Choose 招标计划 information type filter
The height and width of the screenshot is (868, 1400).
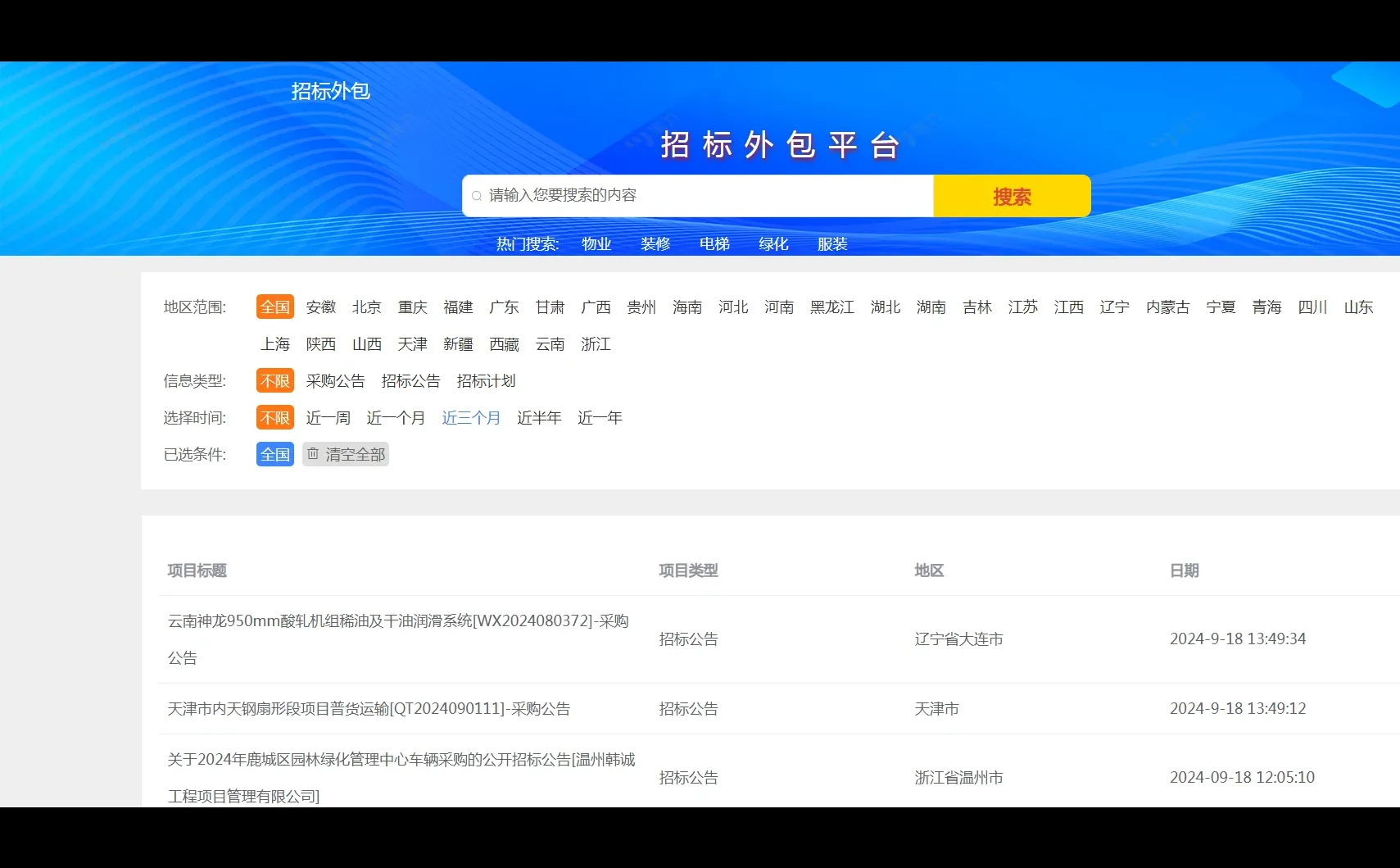click(486, 380)
